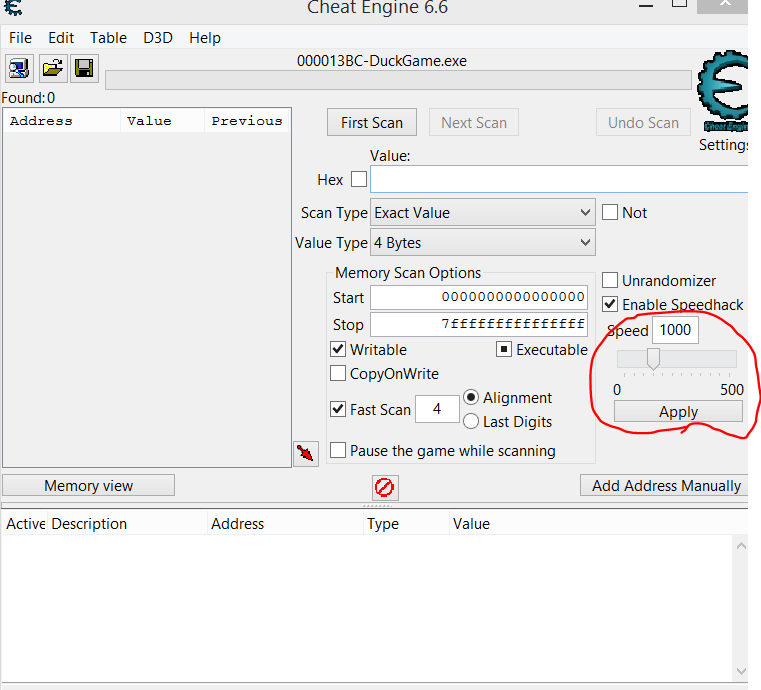Click the Type column header

coord(407,524)
